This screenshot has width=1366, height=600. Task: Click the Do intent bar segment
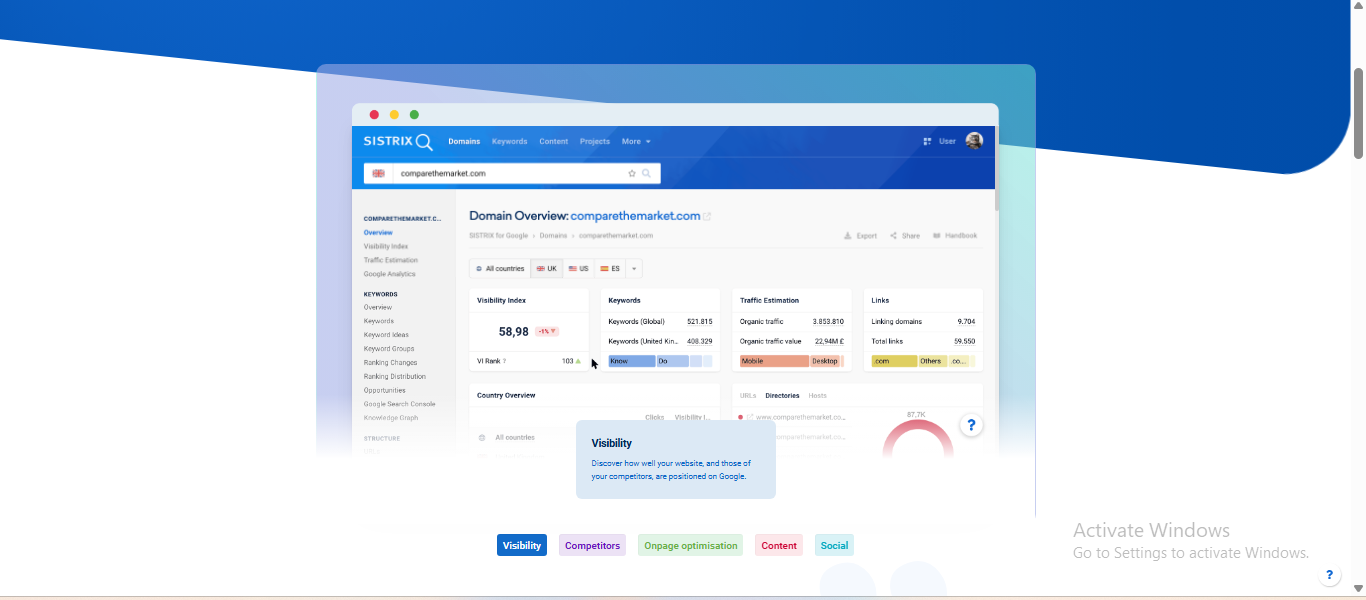pos(672,361)
